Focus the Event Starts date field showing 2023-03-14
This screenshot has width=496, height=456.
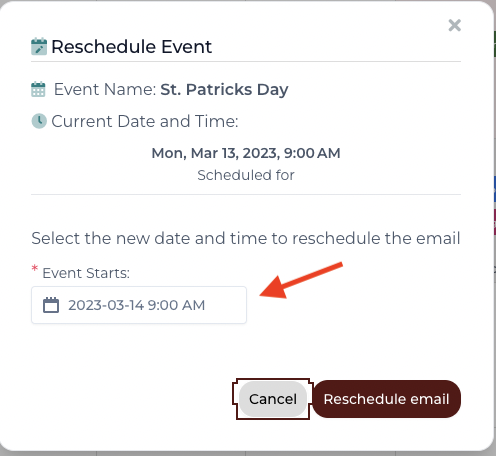pos(139,305)
